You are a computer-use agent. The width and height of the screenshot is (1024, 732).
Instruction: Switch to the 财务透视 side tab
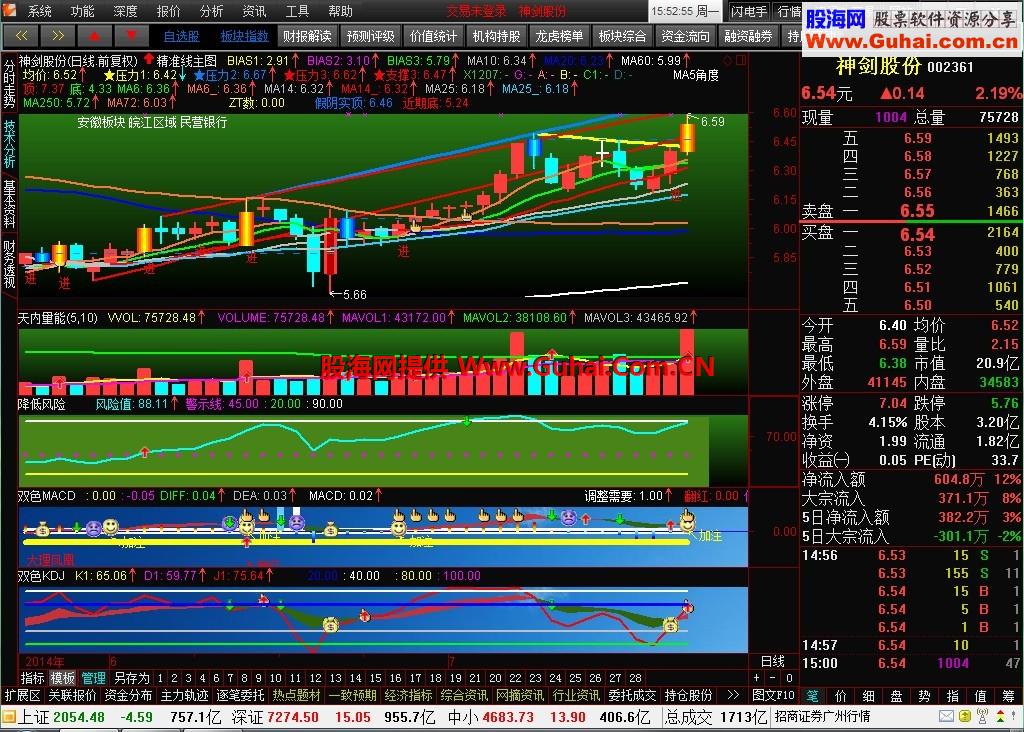coord(9,264)
